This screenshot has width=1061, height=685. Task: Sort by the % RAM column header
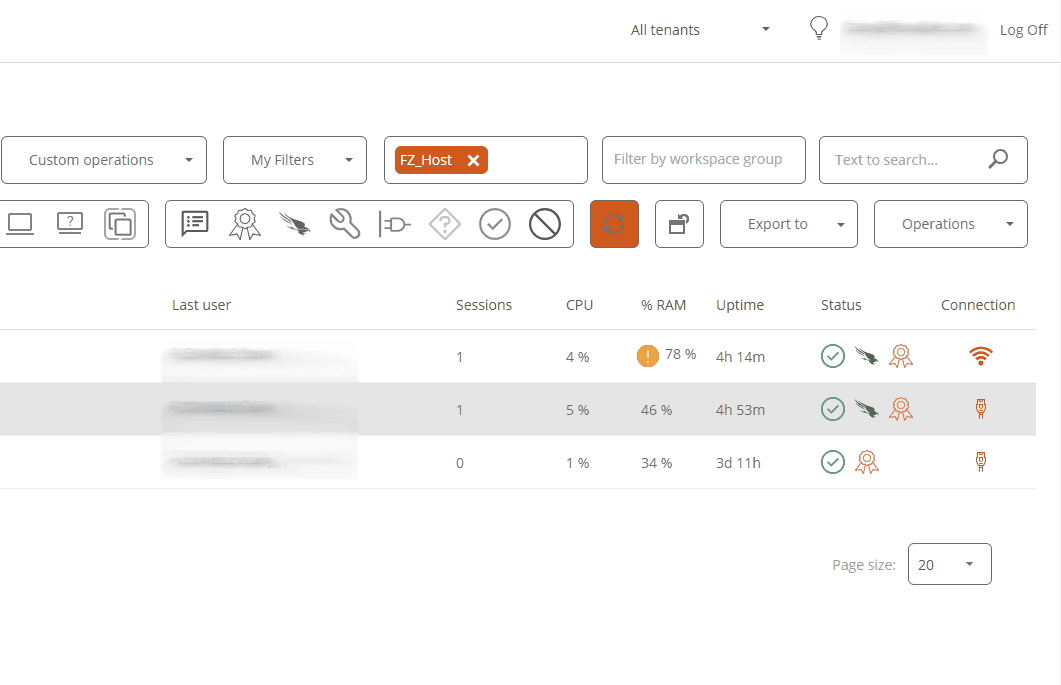coord(663,305)
